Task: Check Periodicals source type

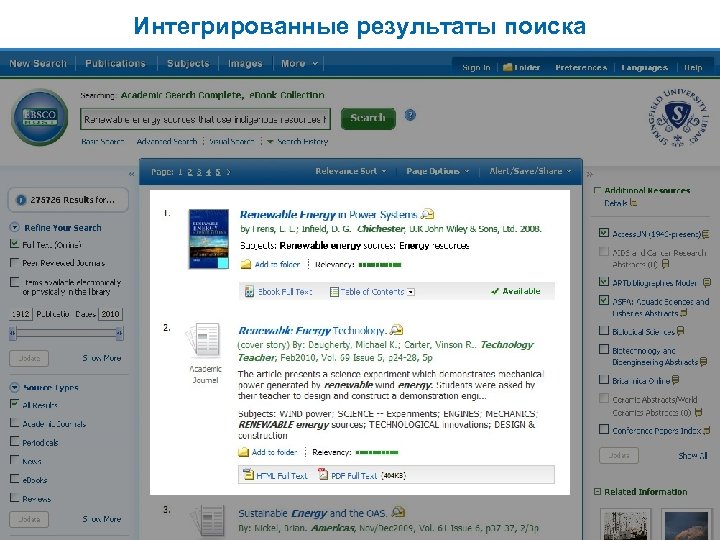Action: tap(14, 442)
